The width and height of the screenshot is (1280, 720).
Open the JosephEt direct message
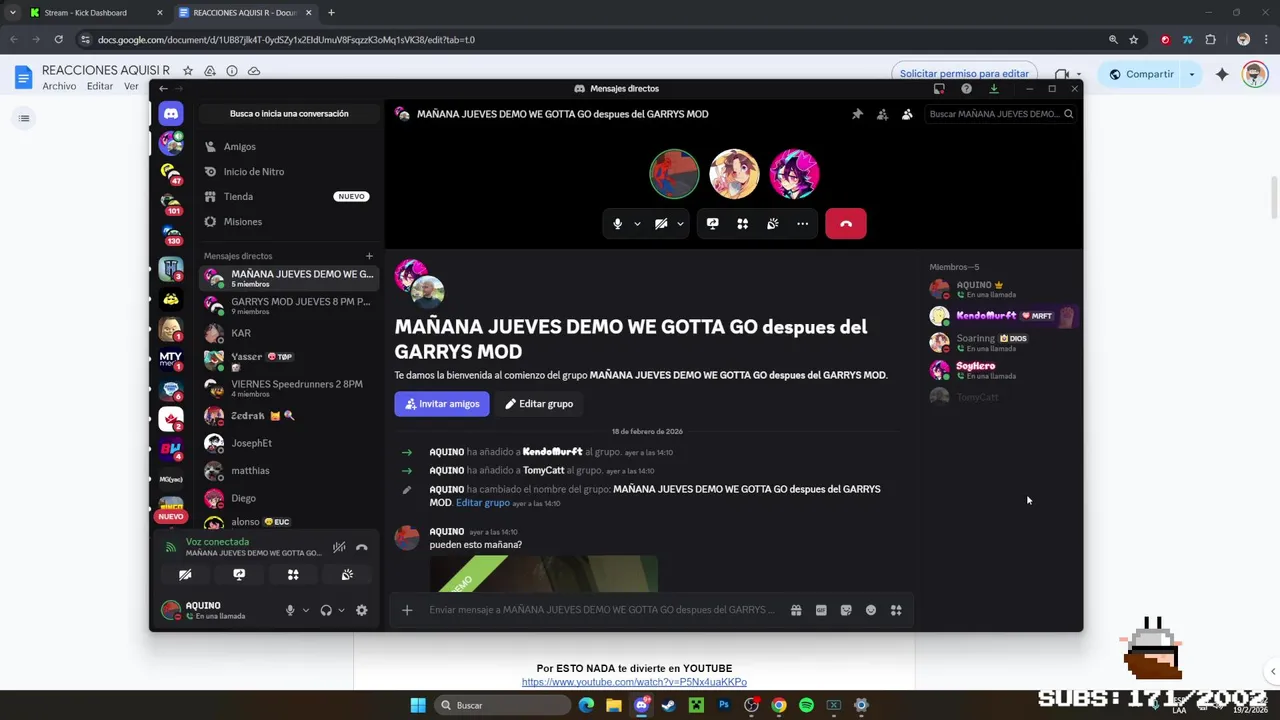[x=288, y=443]
